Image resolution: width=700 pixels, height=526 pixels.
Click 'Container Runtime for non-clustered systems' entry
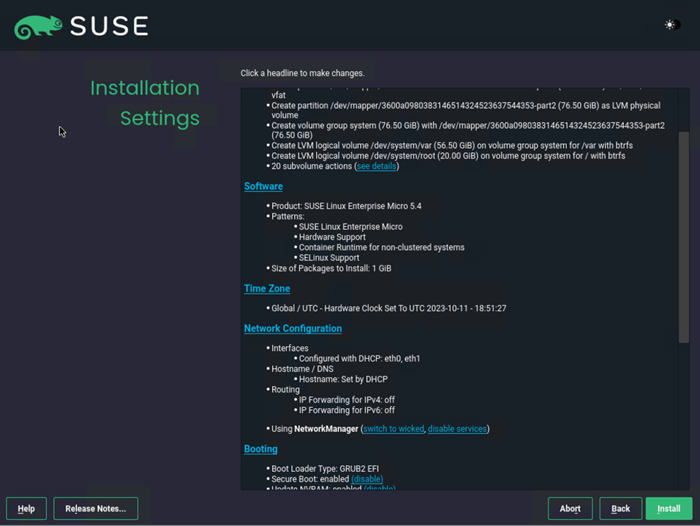click(x=382, y=247)
